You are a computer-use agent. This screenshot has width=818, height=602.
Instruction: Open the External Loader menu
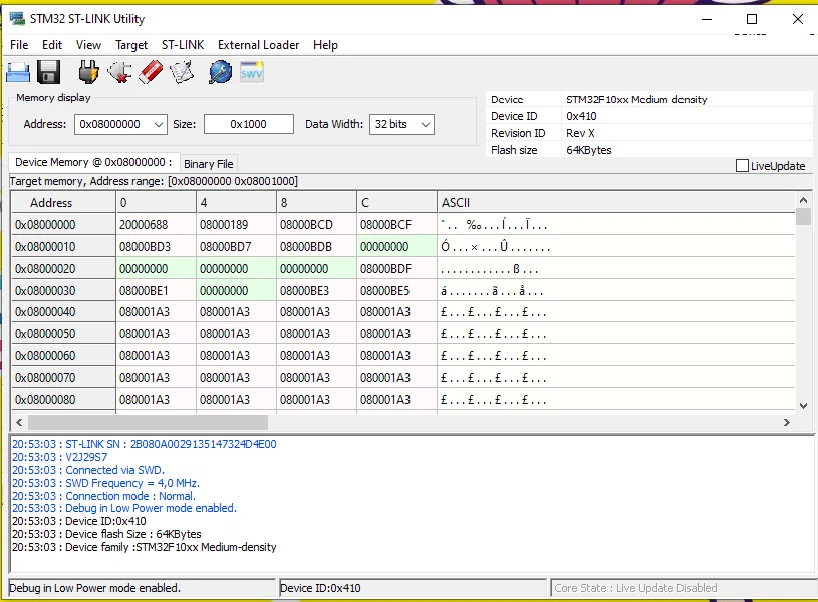(x=258, y=45)
